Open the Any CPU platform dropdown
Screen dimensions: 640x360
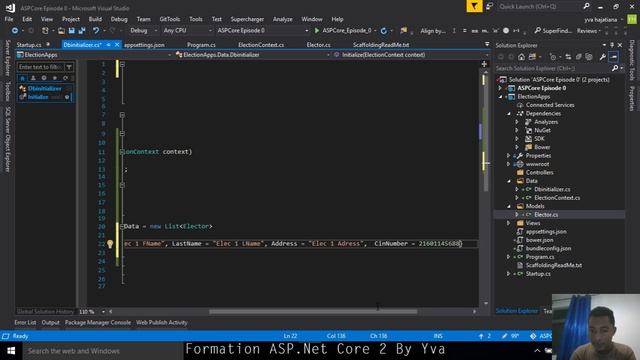click(x=187, y=31)
